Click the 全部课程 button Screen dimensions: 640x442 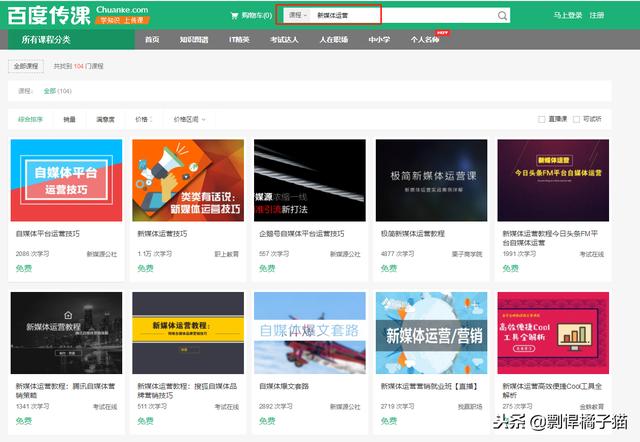coord(26,66)
